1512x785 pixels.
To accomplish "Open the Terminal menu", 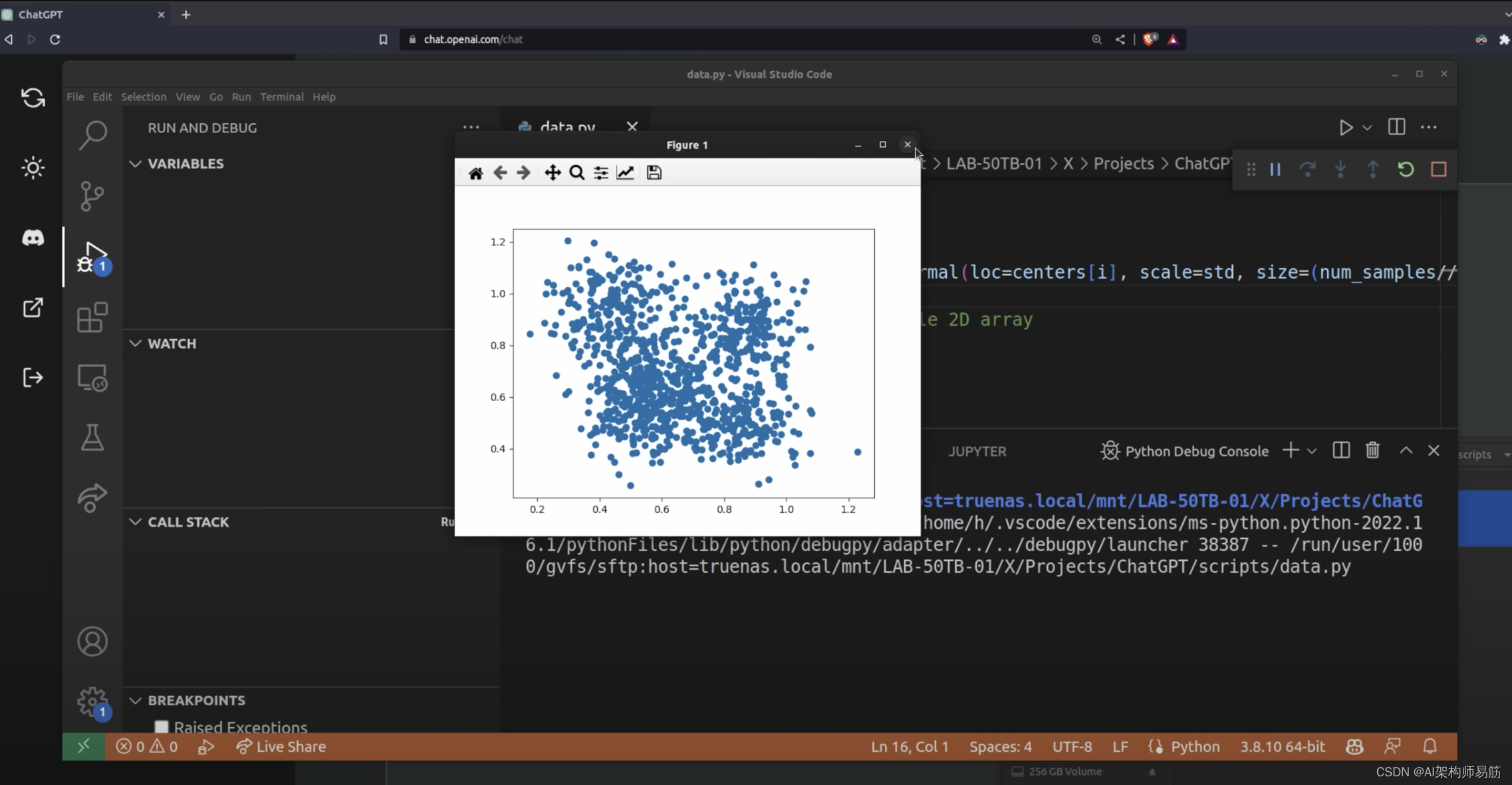I will click(x=281, y=96).
